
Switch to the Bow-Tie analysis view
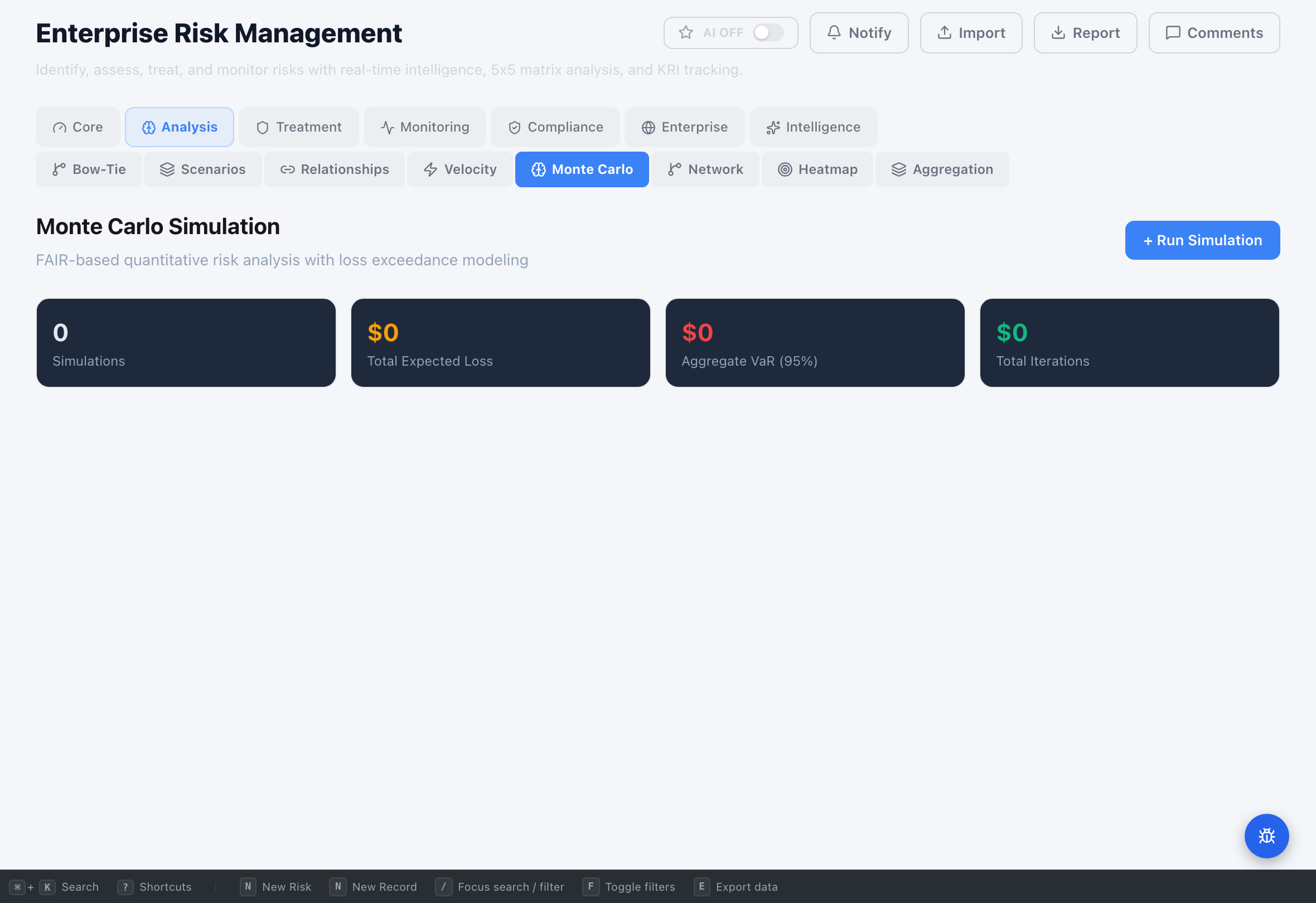[x=88, y=169]
